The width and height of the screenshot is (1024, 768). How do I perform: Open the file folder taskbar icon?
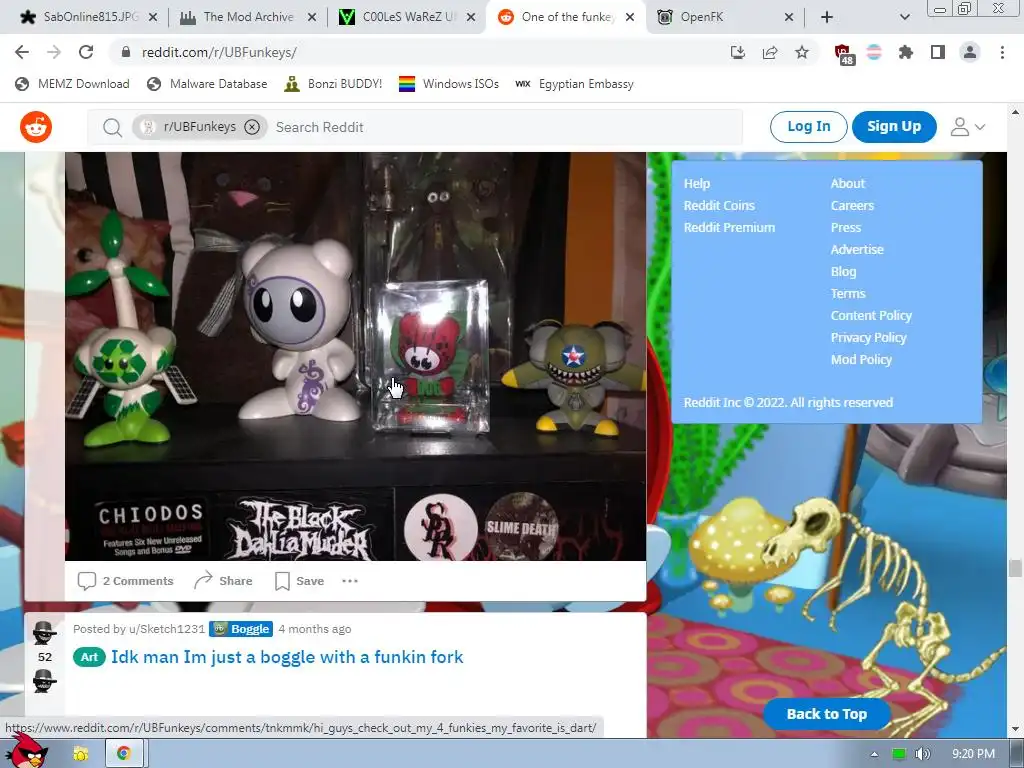80,754
